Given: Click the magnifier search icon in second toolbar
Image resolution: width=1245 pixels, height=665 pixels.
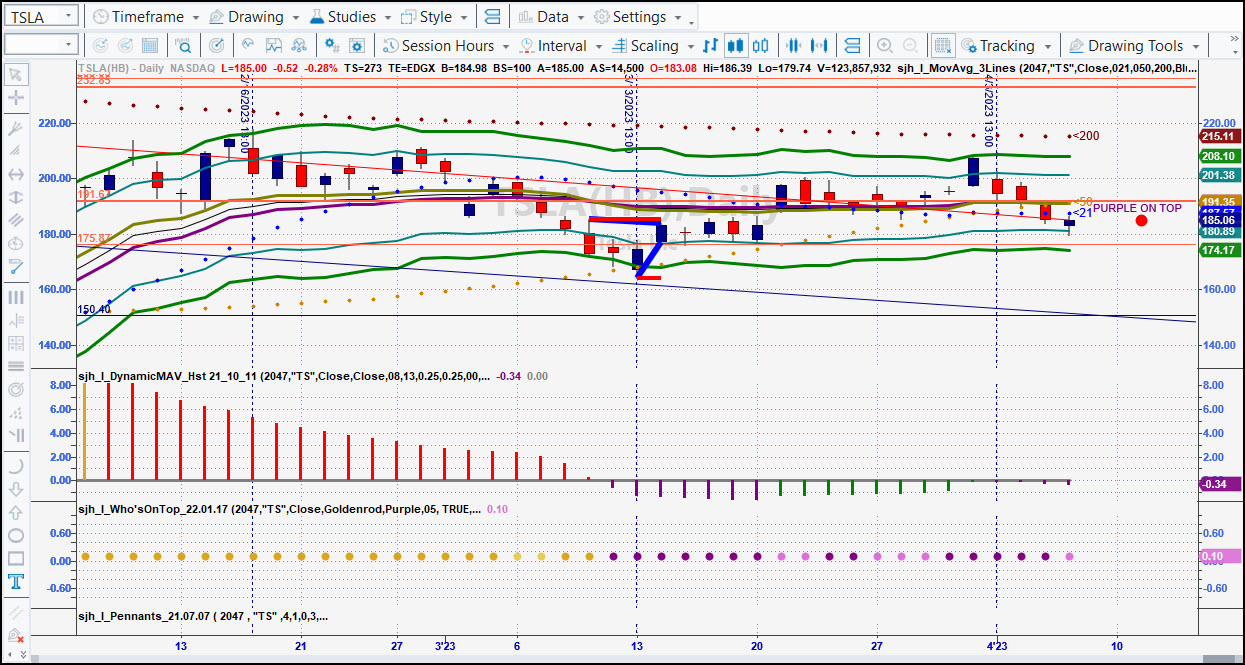Looking at the screenshot, I should [x=184, y=45].
